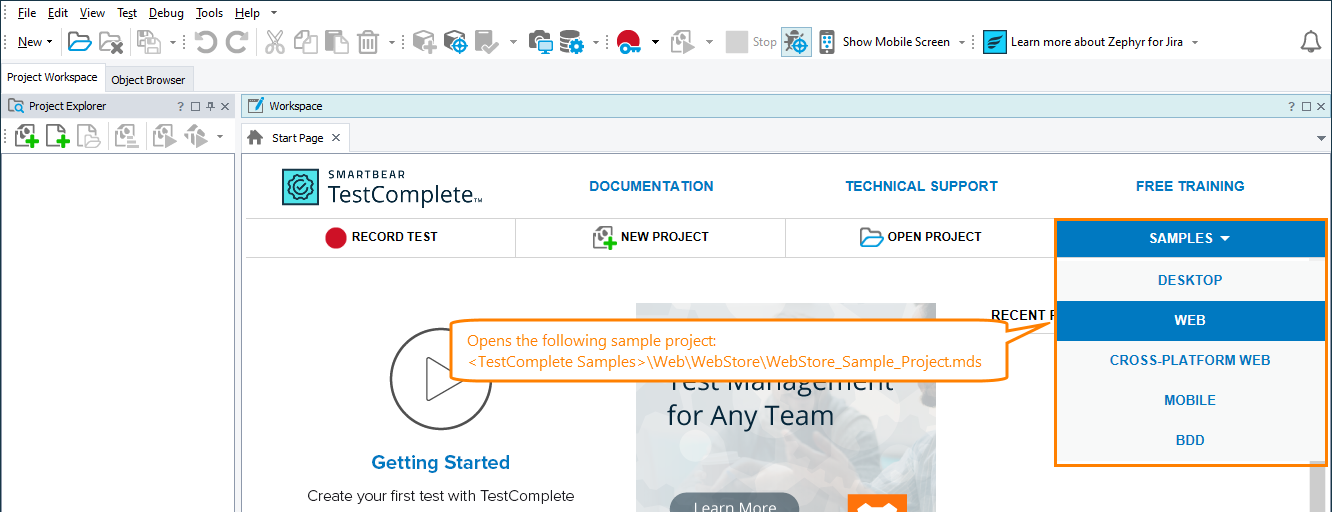Expand the Record button dropdown arrow
This screenshot has width=1332, height=512.
point(655,42)
